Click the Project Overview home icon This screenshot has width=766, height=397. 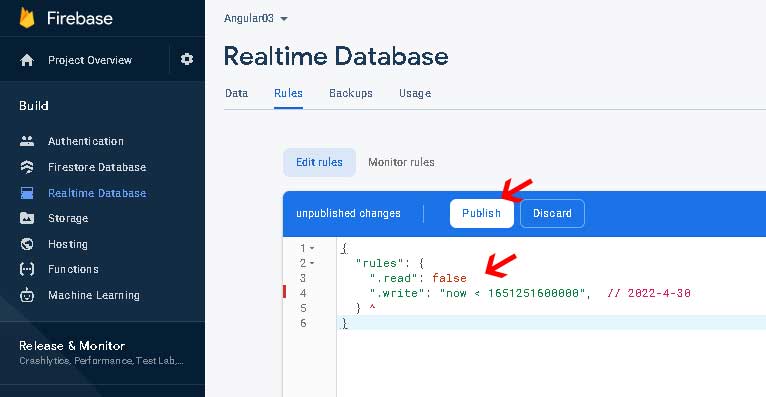(x=27, y=60)
